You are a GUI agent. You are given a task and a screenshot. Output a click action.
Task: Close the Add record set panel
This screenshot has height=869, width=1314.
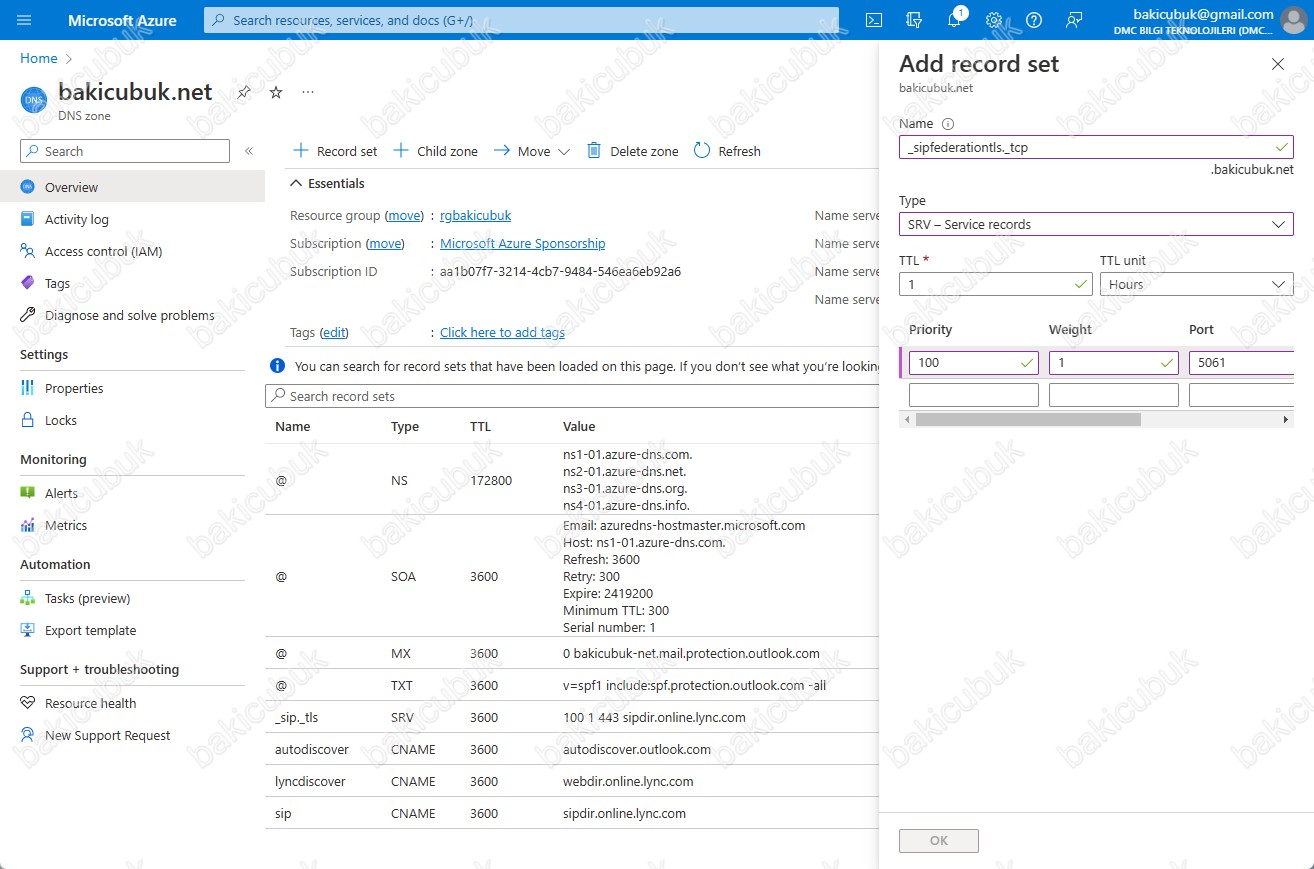point(1277,64)
